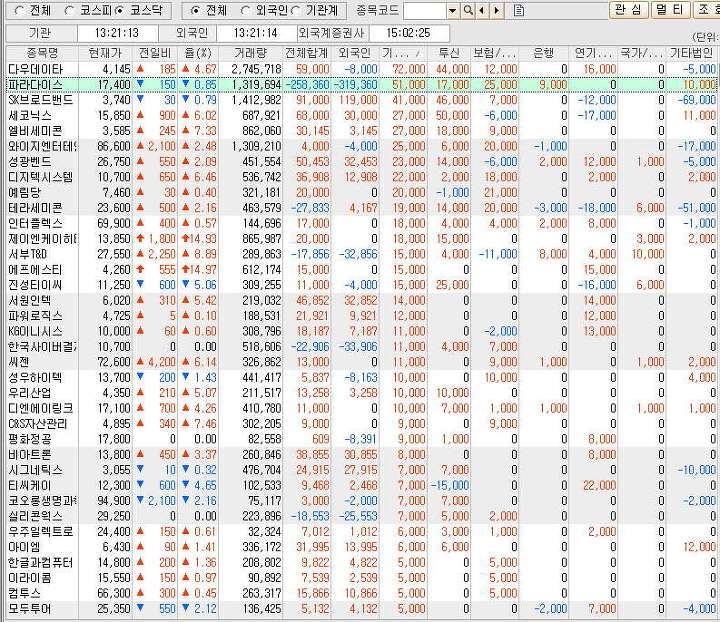This screenshot has width=720, height=622.
Task: Select the 파워로직스 row name
Action: [35, 316]
